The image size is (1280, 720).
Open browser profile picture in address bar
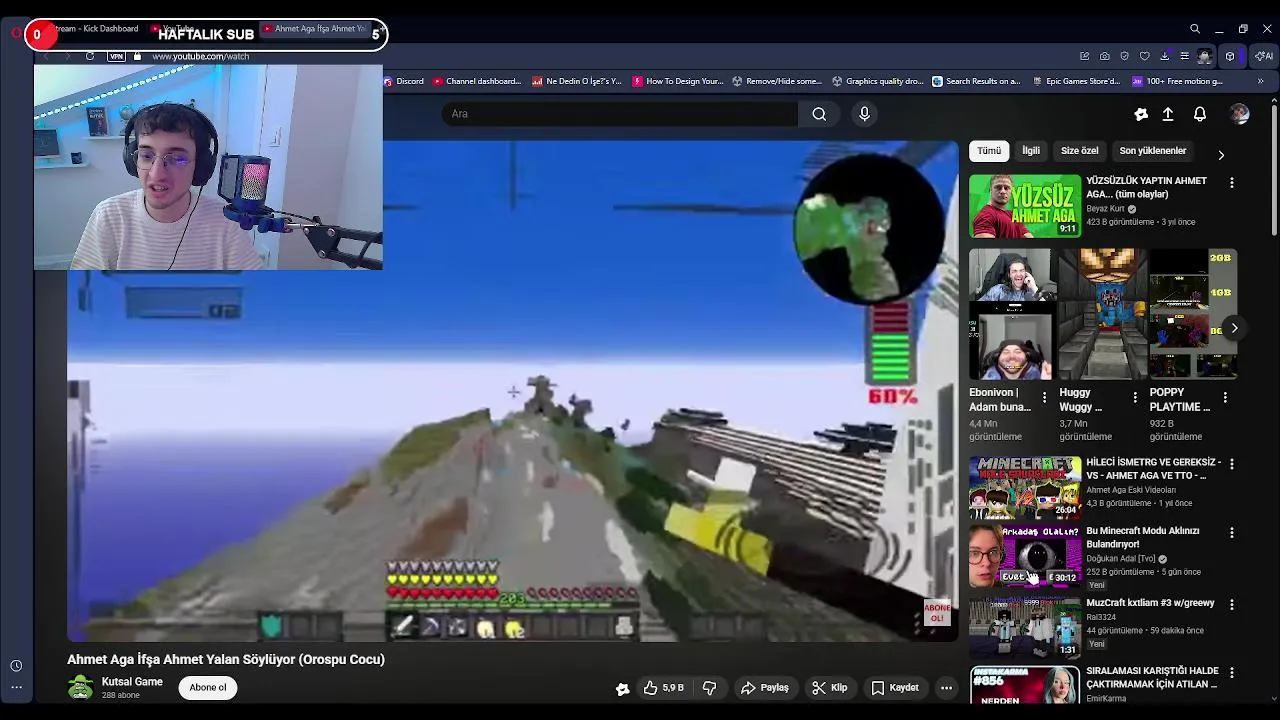[x=1205, y=56]
